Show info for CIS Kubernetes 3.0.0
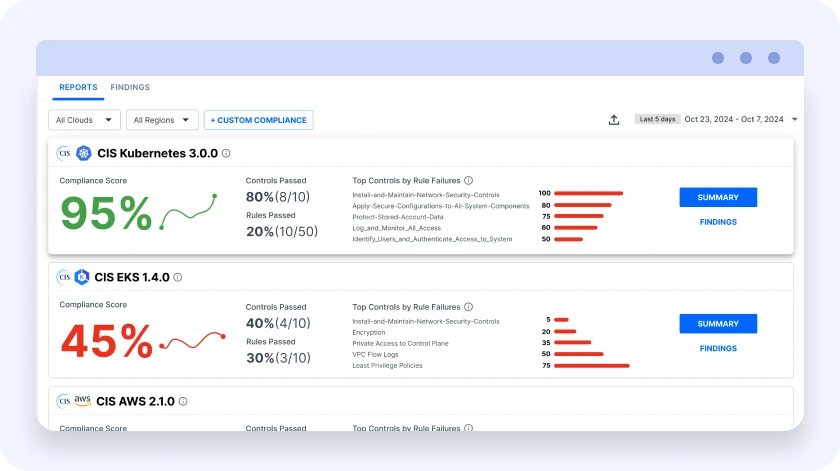Screen dimensions: 840x471 point(226,153)
